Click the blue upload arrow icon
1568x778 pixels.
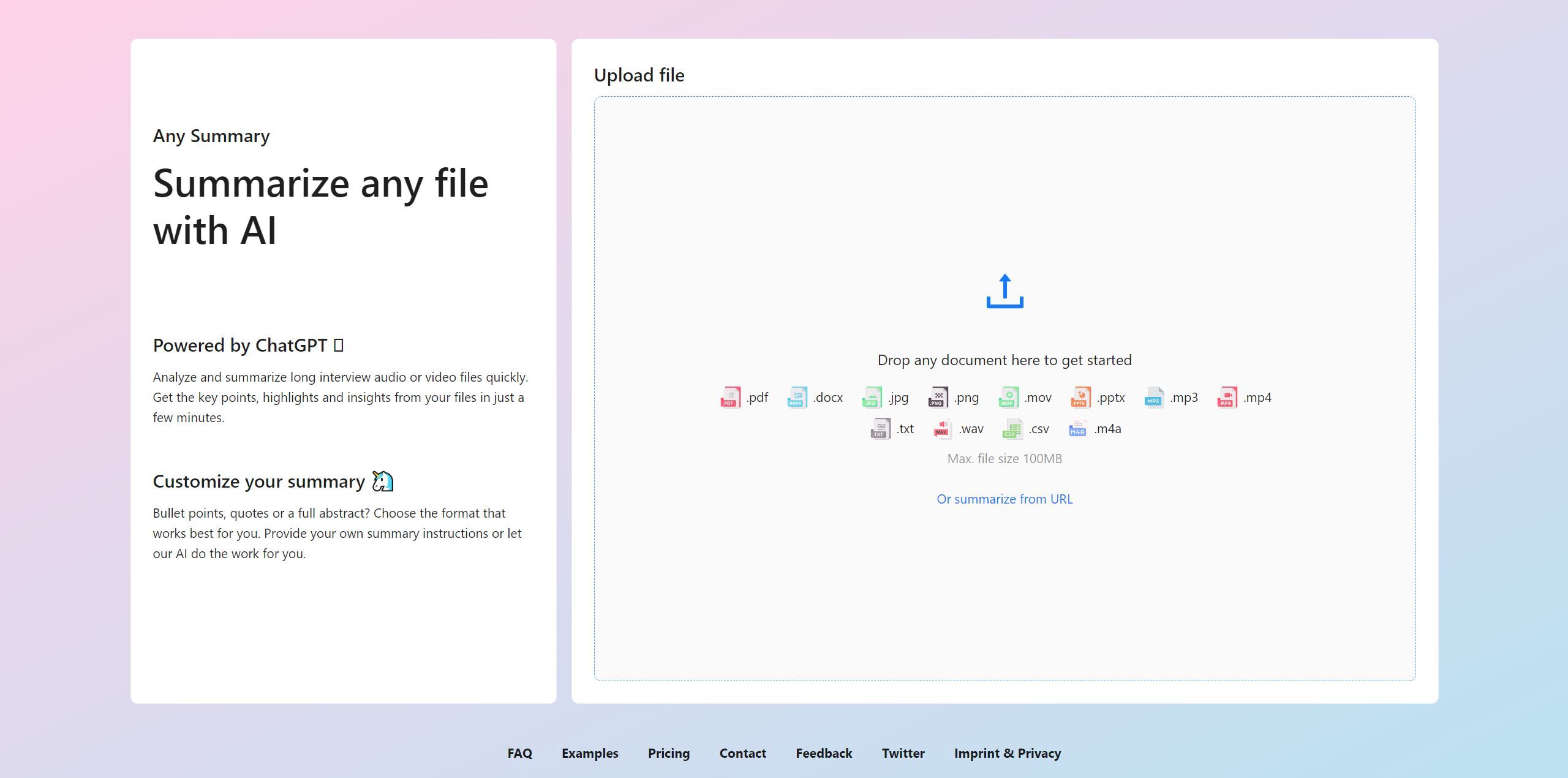(1005, 291)
